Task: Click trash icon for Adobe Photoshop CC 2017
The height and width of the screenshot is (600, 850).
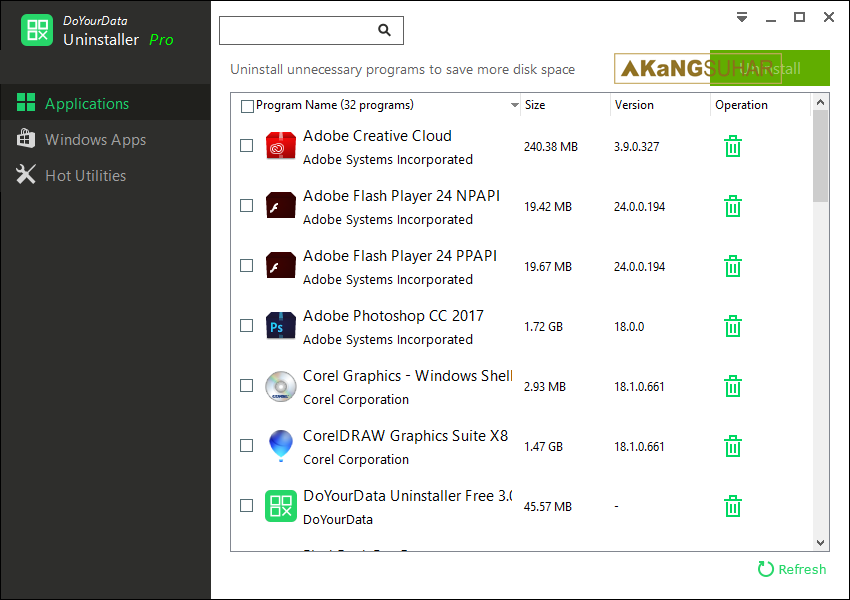Action: pos(732,326)
